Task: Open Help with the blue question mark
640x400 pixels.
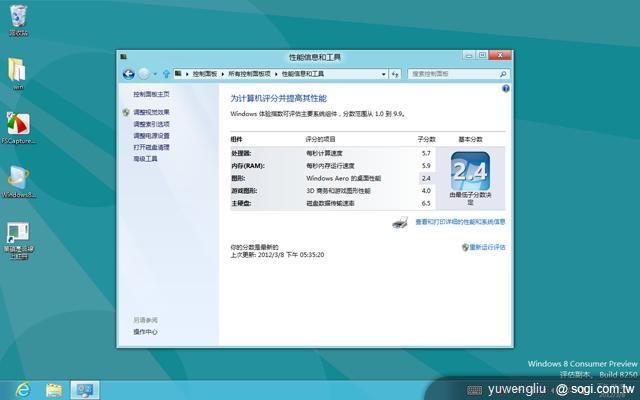Action: click(506, 89)
